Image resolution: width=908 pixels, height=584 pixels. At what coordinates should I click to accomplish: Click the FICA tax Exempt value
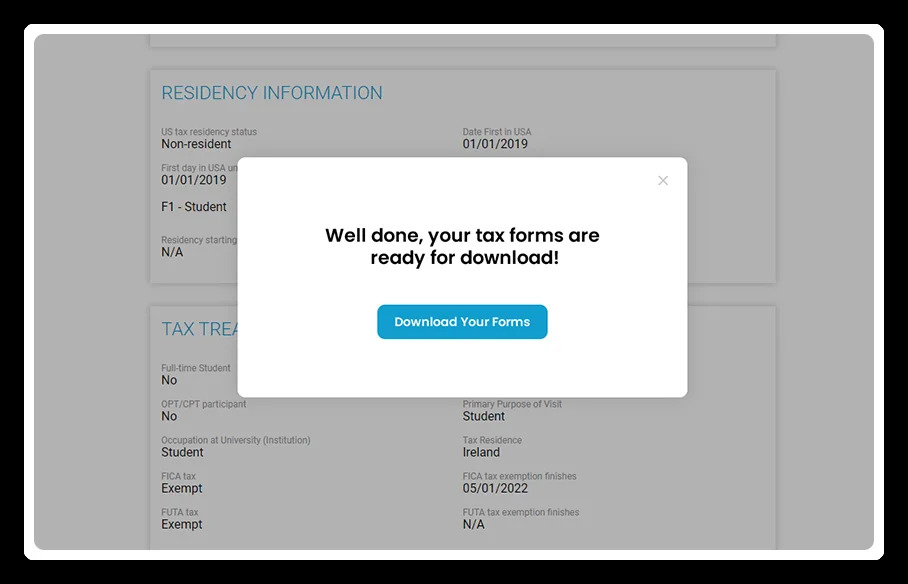coord(181,488)
